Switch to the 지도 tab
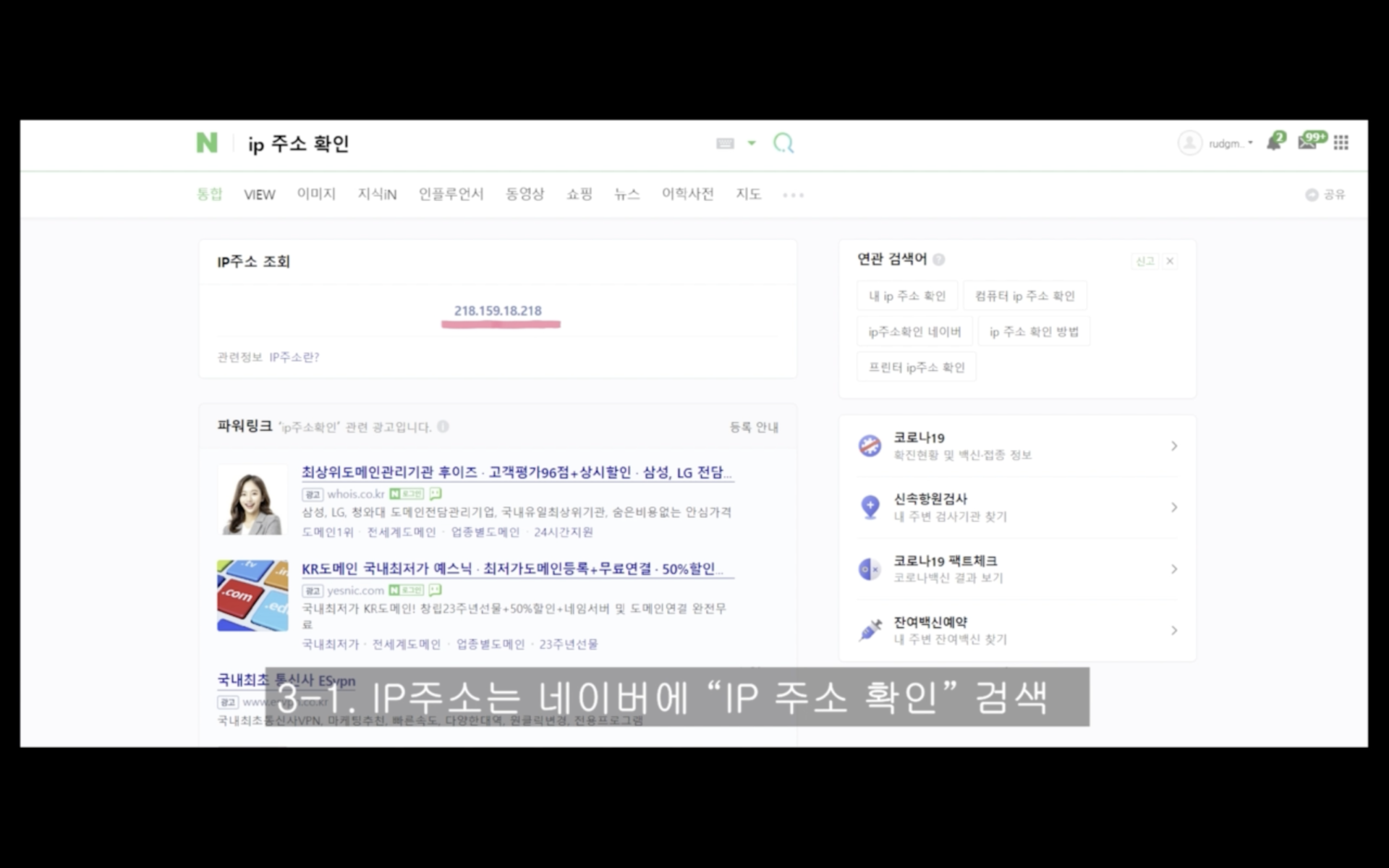This screenshot has width=1389, height=868. click(x=748, y=194)
